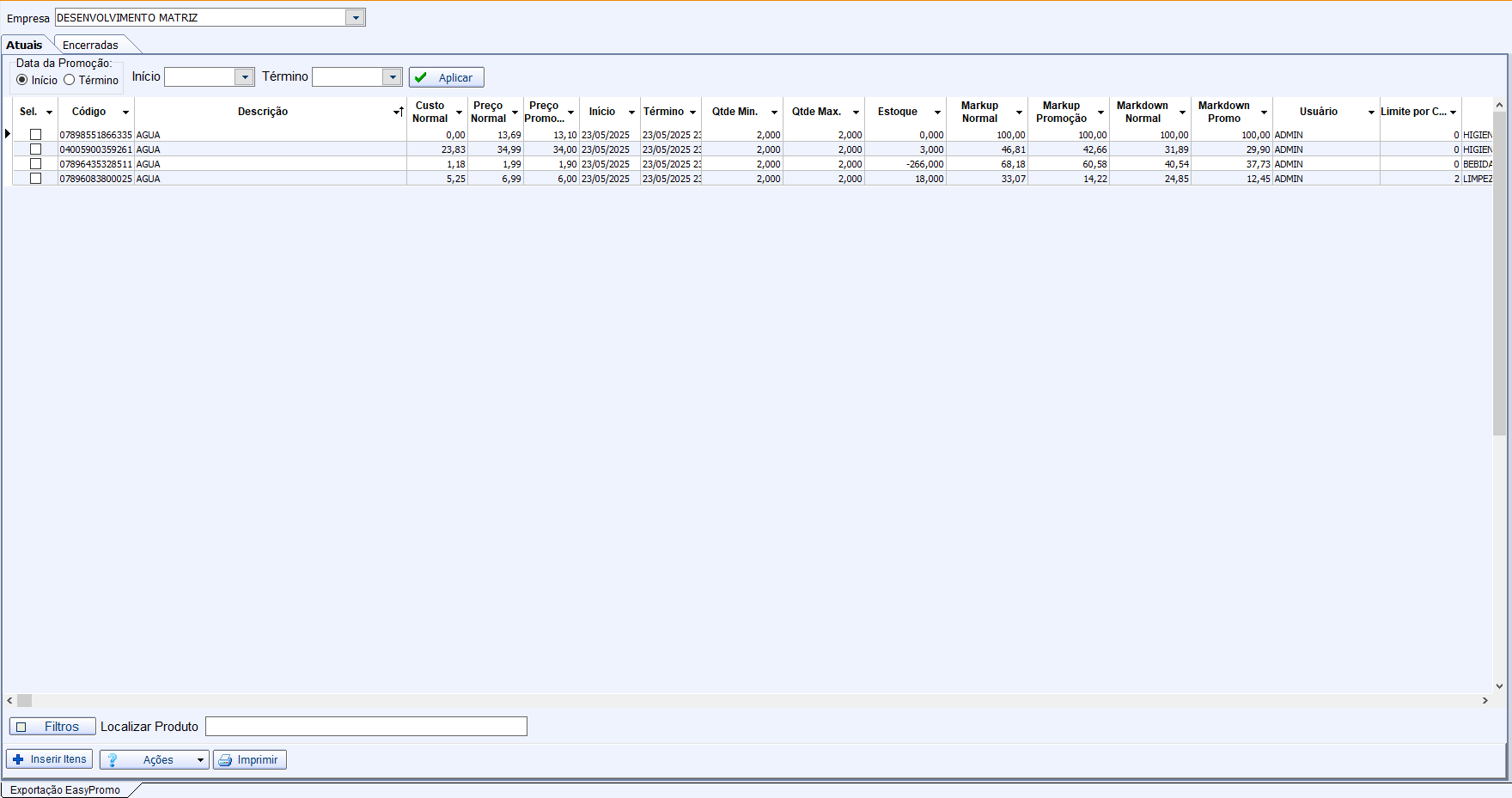Click sort arrow on Descrição column
The width and height of the screenshot is (1512, 798).
coord(399,112)
